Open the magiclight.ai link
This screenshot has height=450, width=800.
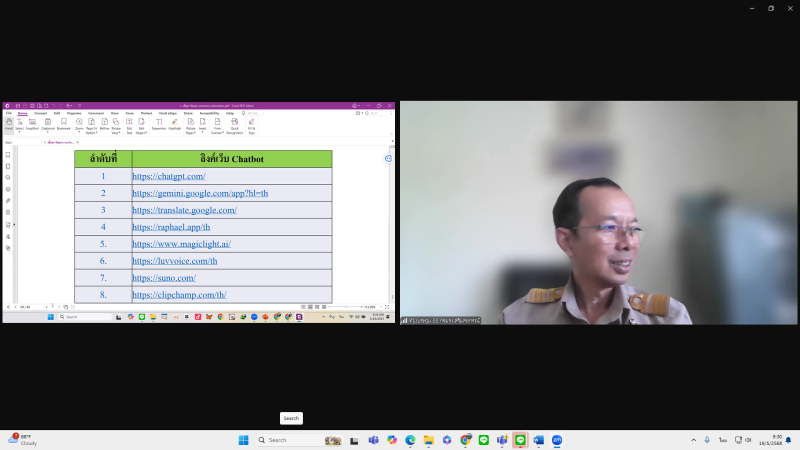click(182, 243)
